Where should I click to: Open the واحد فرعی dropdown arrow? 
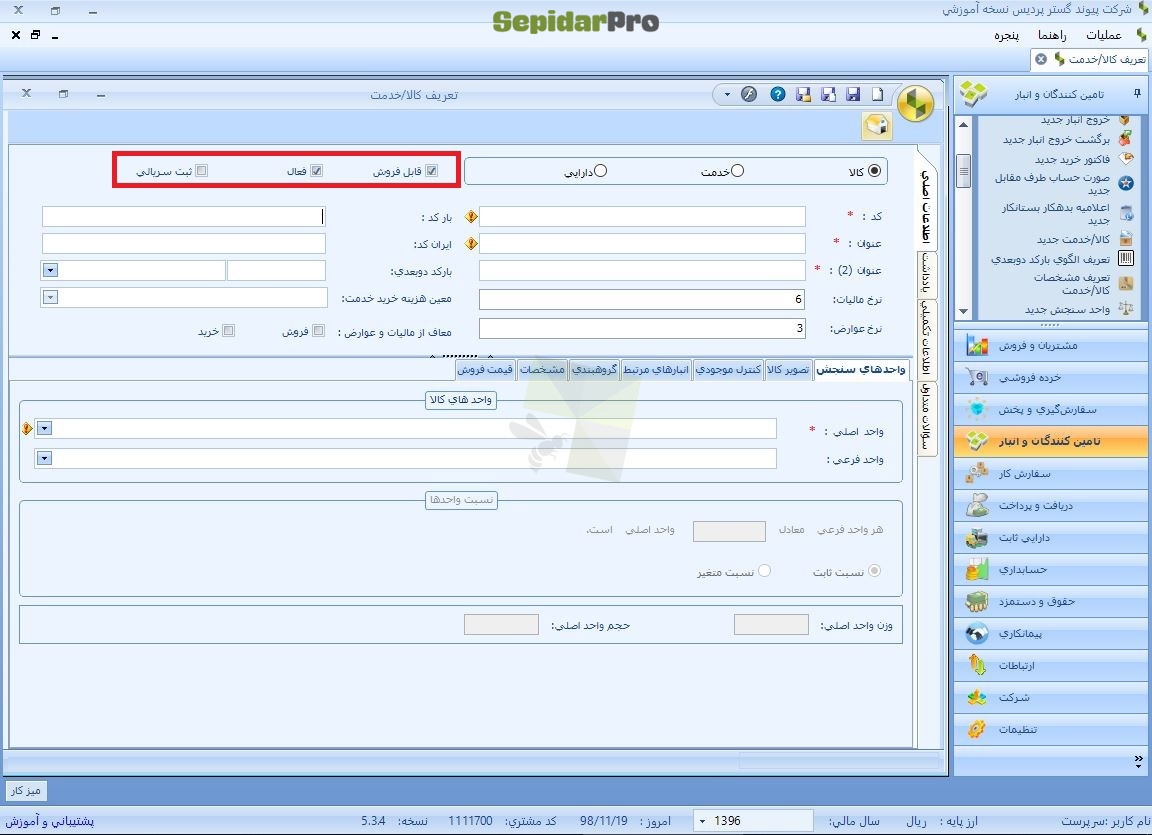(x=44, y=458)
